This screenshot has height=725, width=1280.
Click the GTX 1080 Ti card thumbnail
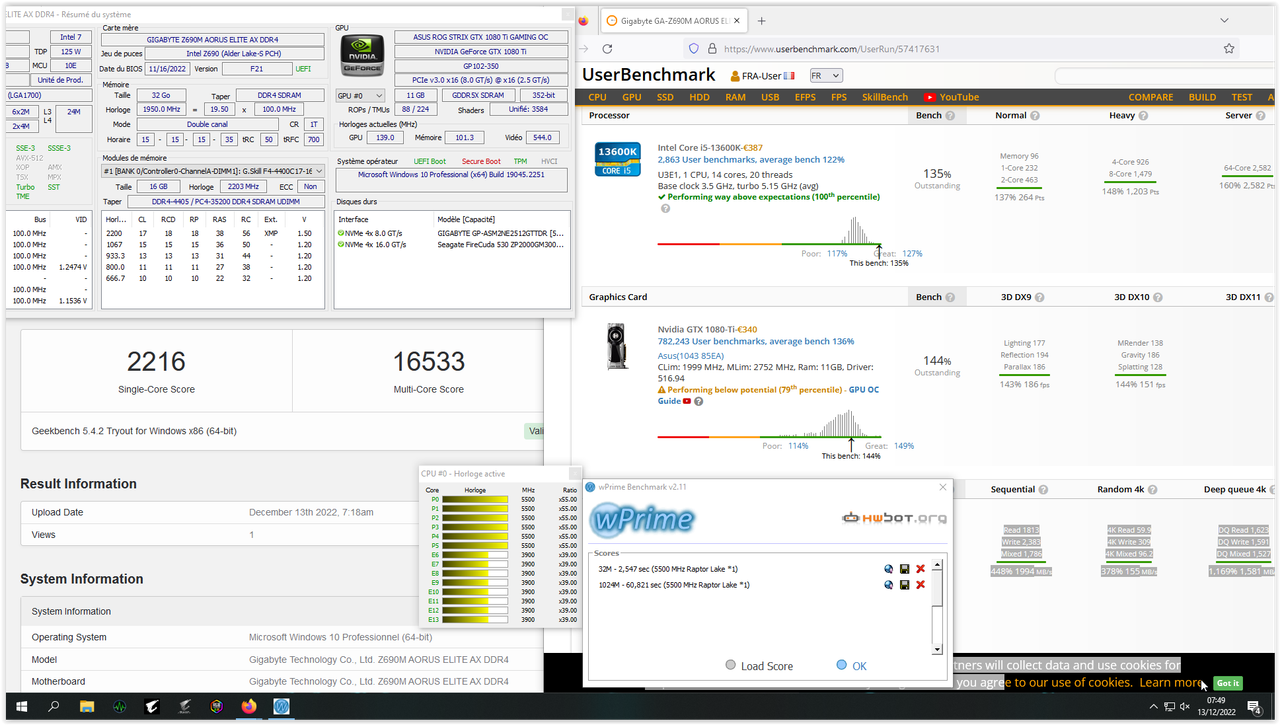tap(617, 345)
